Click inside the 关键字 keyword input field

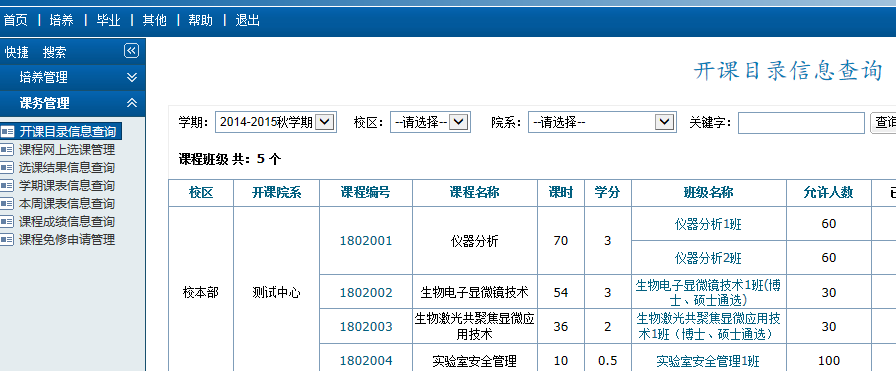tap(801, 123)
